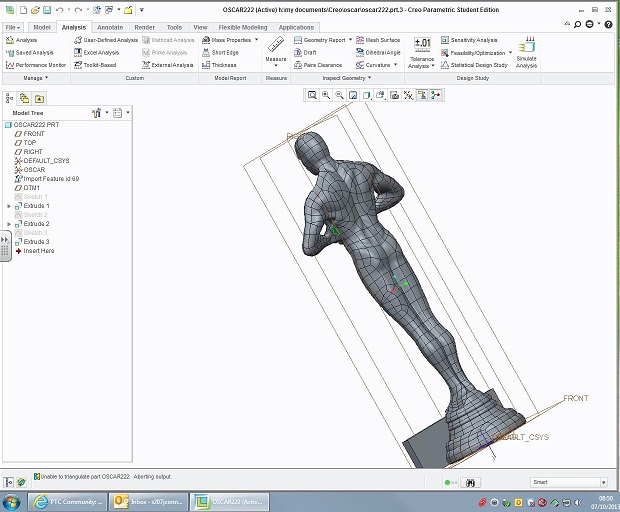This screenshot has height=512, width=620.
Task: Zoom in using graphics toolbar
Action: [326, 95]
